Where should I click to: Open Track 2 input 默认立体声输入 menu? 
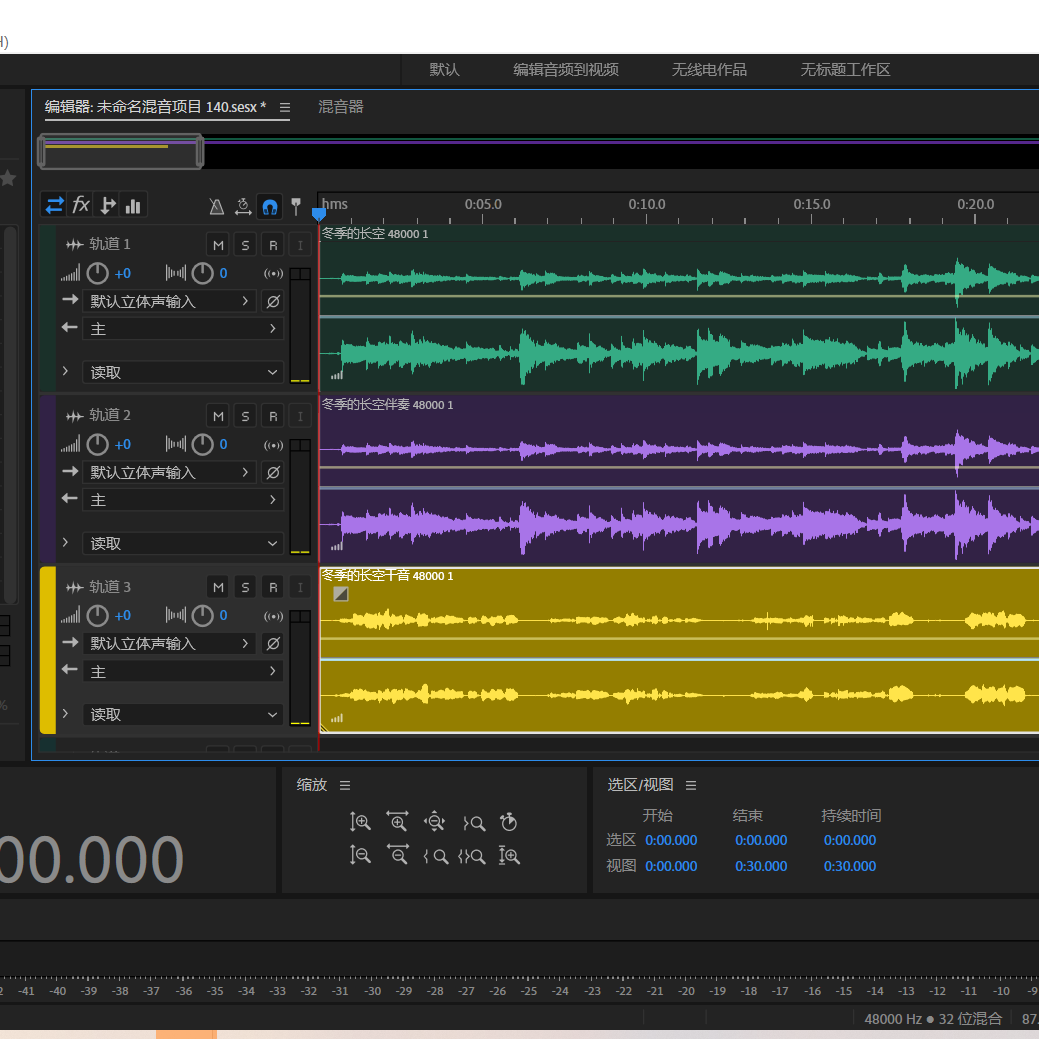tap(169, 472)
